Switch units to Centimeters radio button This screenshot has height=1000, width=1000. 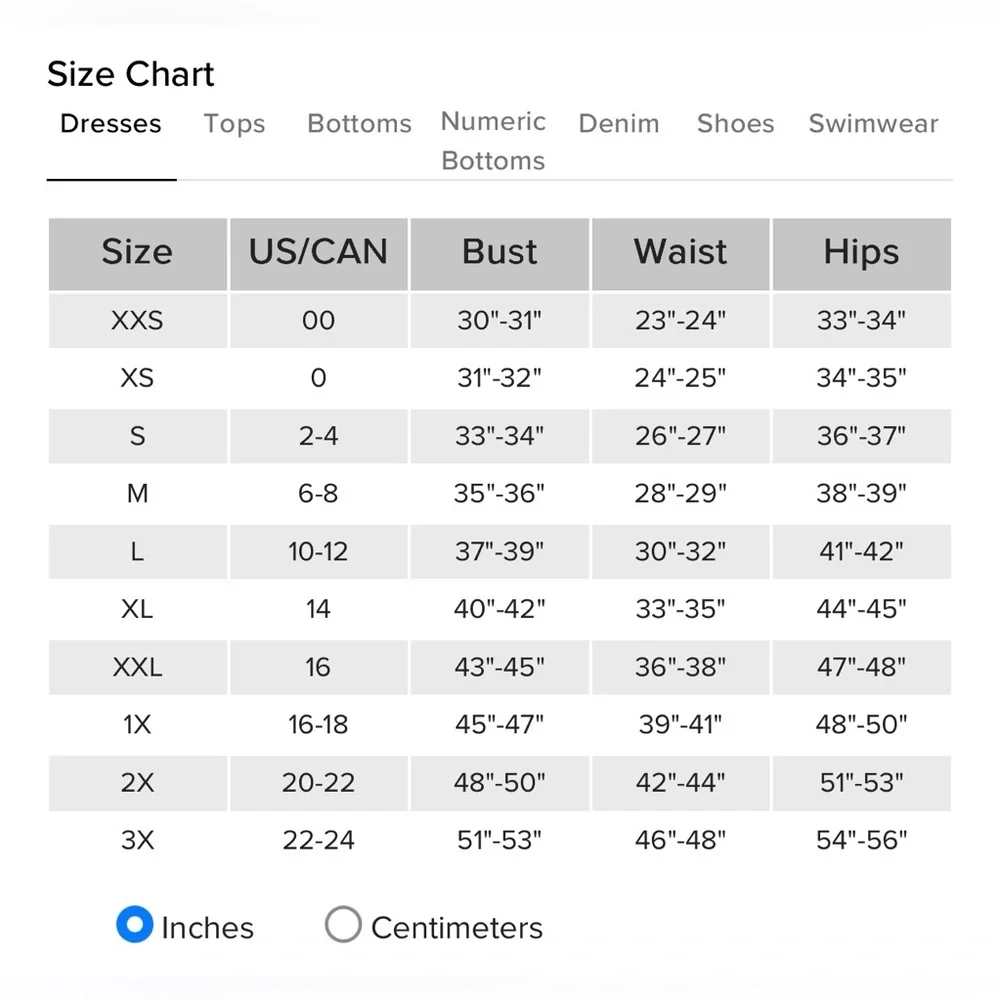tap(343, 925)
